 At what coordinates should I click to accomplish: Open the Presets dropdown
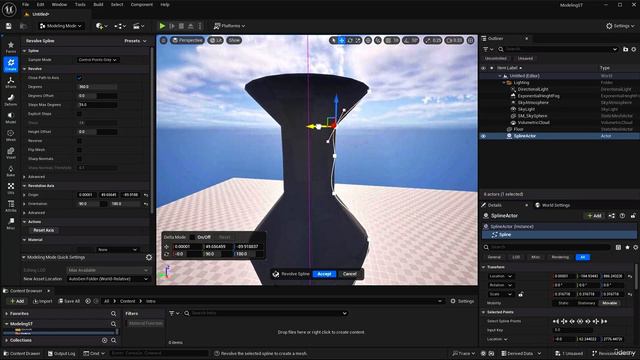(135, 41)
